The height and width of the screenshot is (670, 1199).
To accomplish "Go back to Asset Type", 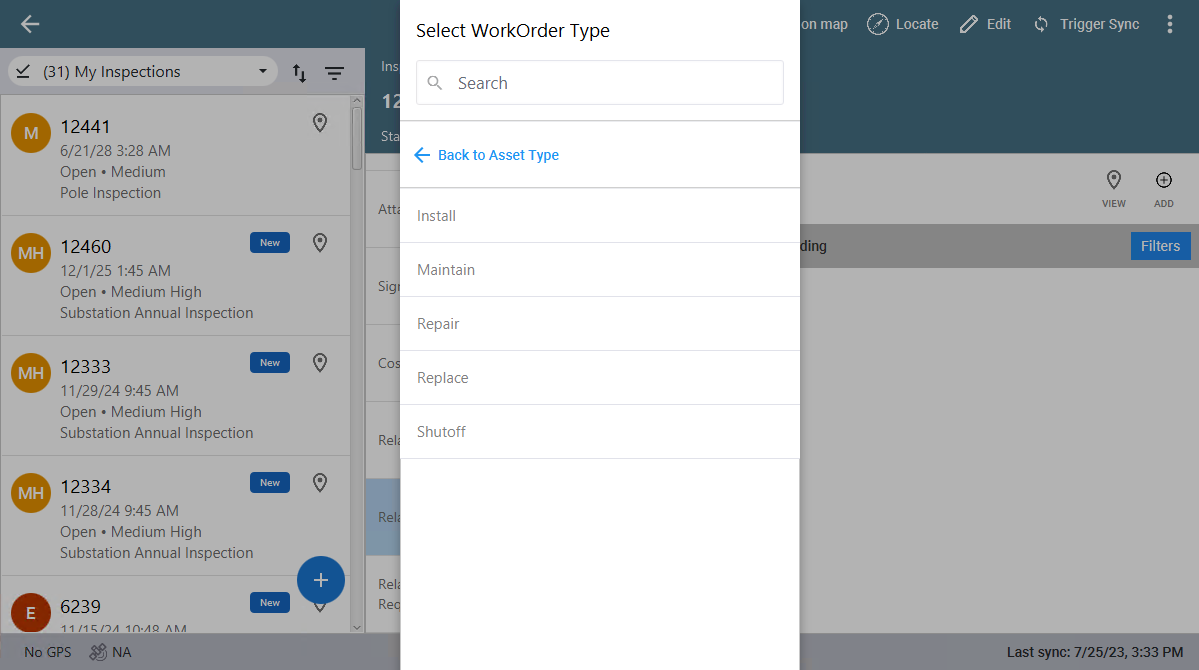I will point(487,155).
